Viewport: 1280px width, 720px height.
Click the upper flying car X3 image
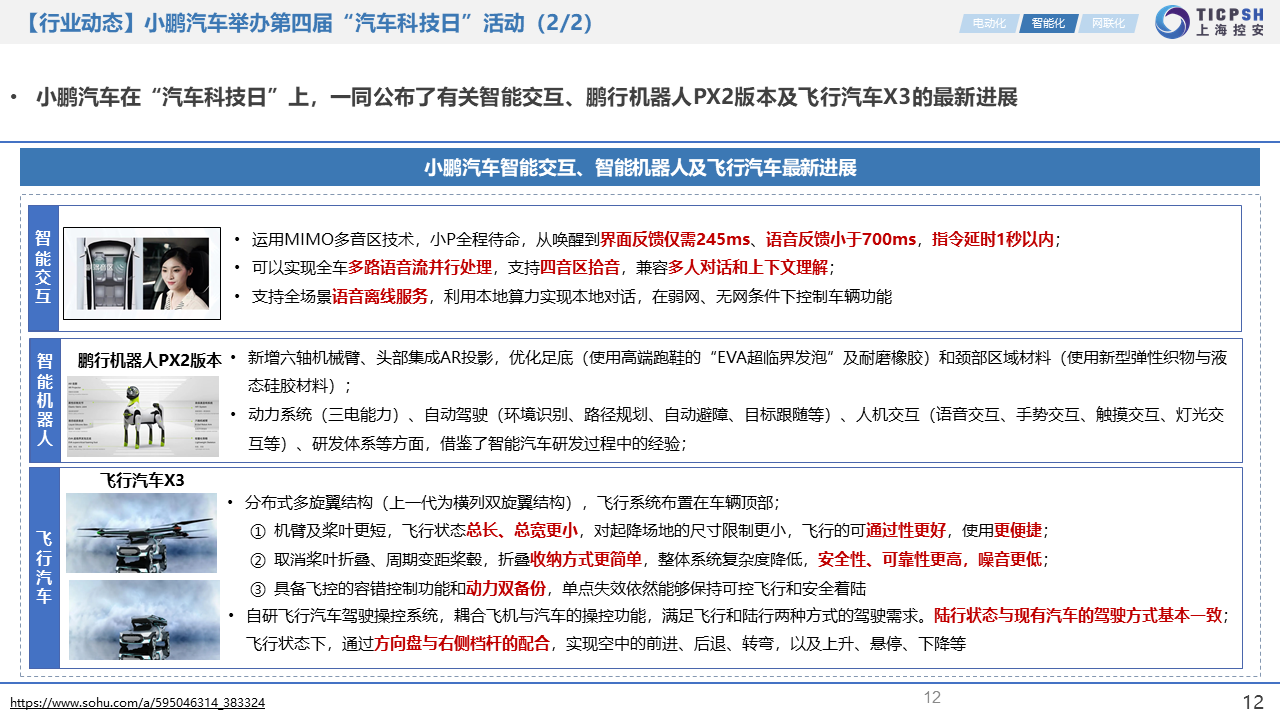click(142, 532)
